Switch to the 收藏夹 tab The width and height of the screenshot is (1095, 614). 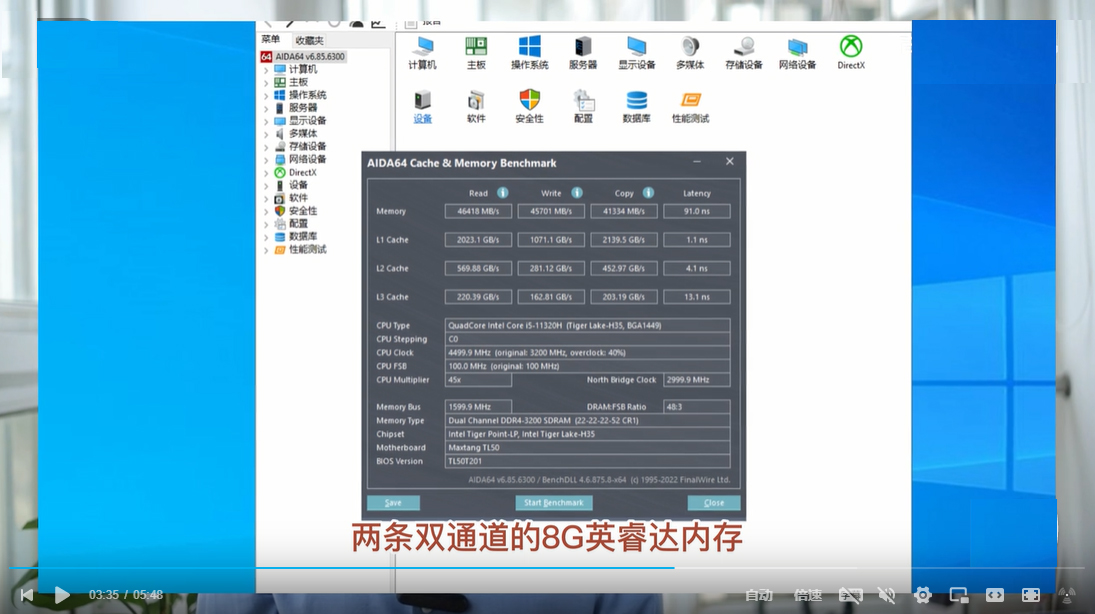[x=309, y=41]
